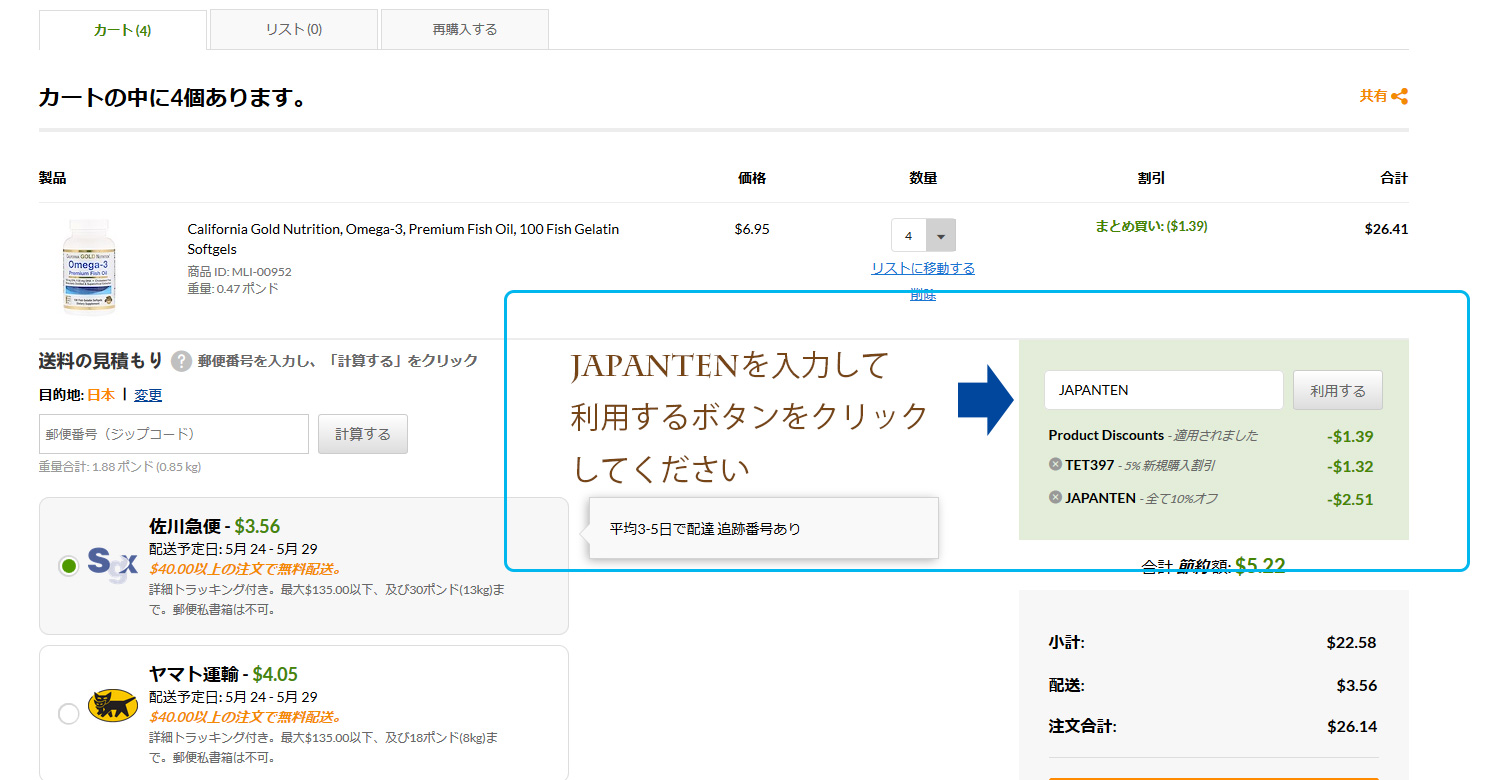Screen dimensions: 1504x780
Task: Click the shipping estimate help question-mark icon
Action: [x=181, y=361]
